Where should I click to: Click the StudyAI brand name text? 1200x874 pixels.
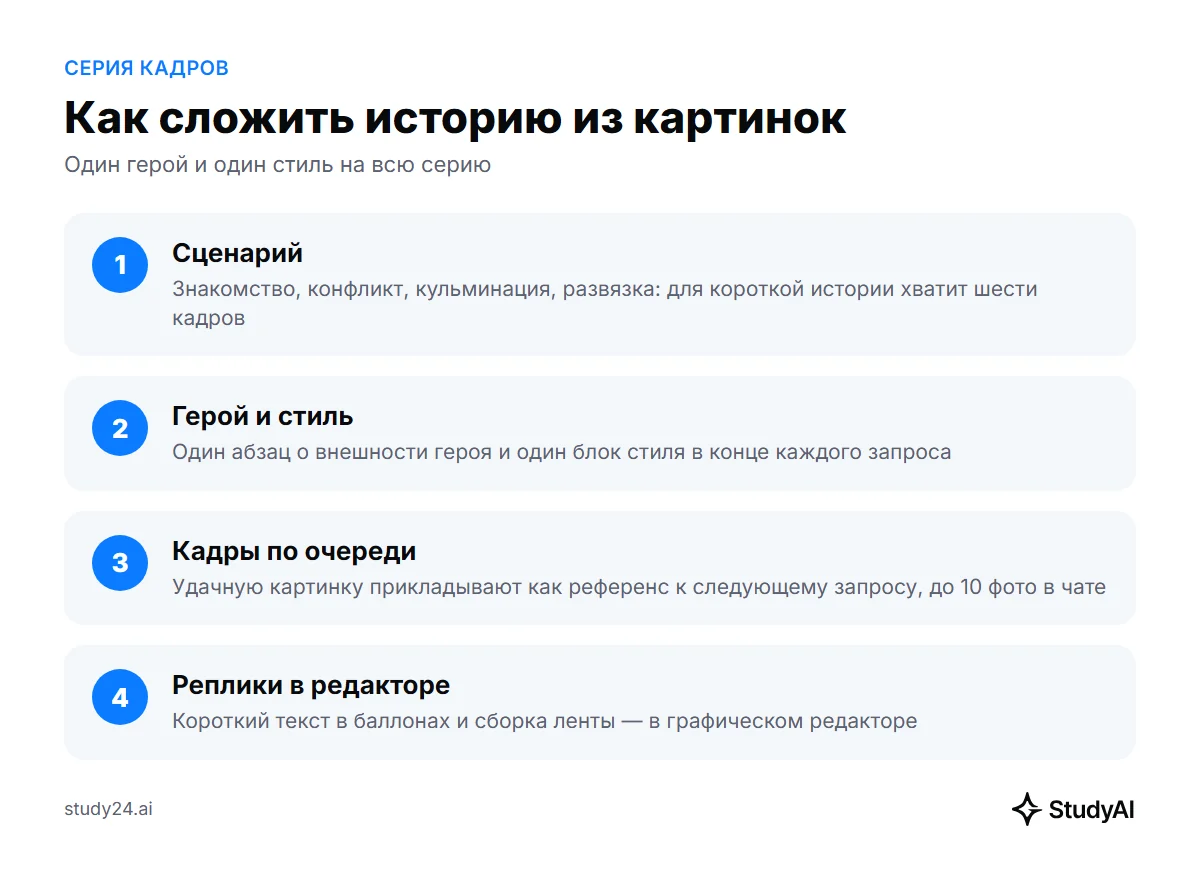pyautogui.click(x=1091, y=810)
